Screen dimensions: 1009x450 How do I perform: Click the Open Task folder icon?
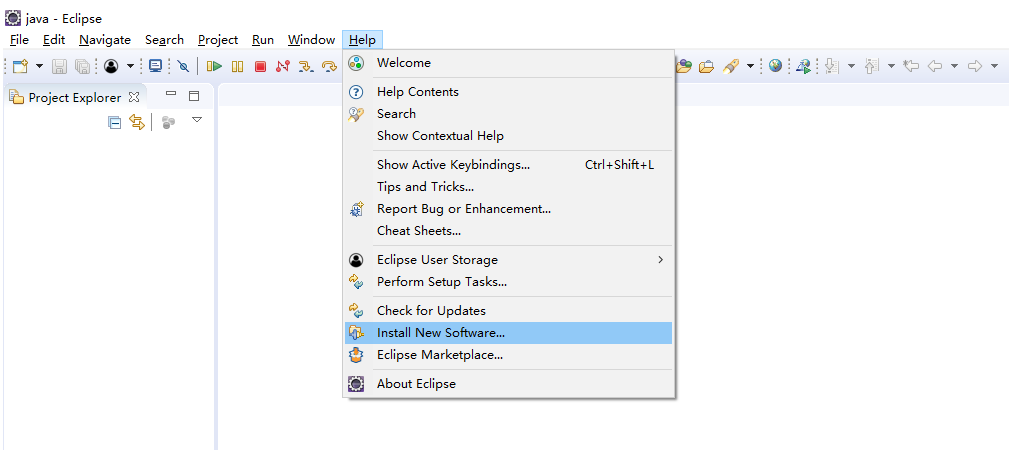click(707, 66)
